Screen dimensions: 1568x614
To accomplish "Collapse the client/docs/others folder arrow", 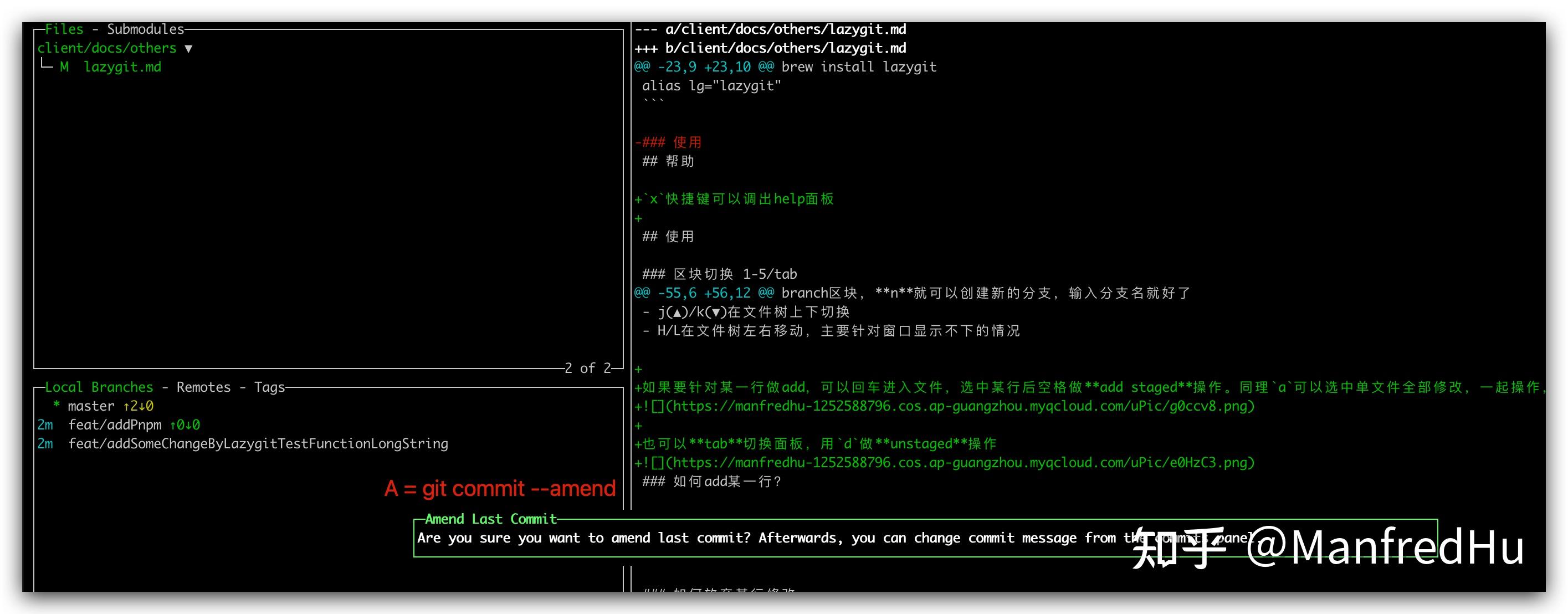I will pyautogui.click(x=188, y=49).
